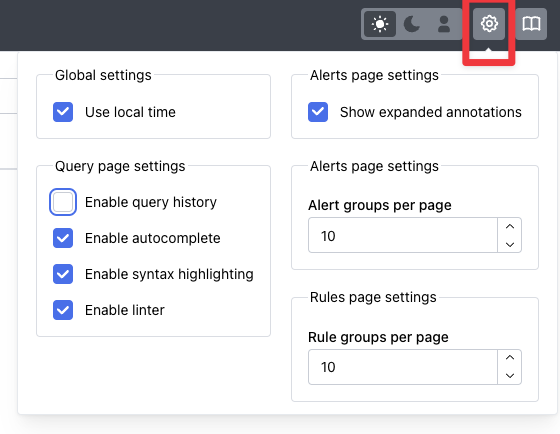Increase Rule groups per page value

click(x=510, y=358)
